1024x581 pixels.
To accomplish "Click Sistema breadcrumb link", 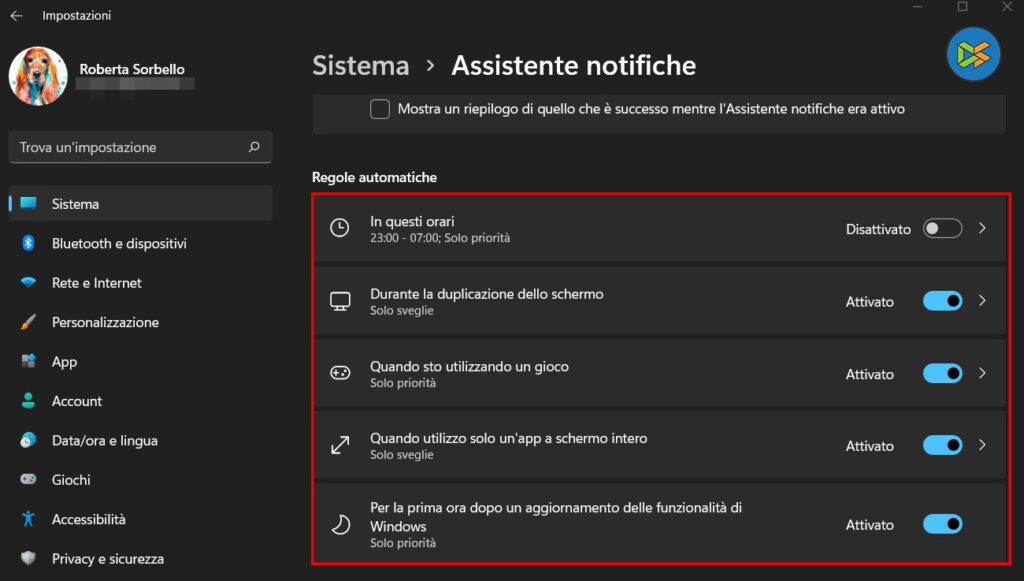I will coord(360,65).
